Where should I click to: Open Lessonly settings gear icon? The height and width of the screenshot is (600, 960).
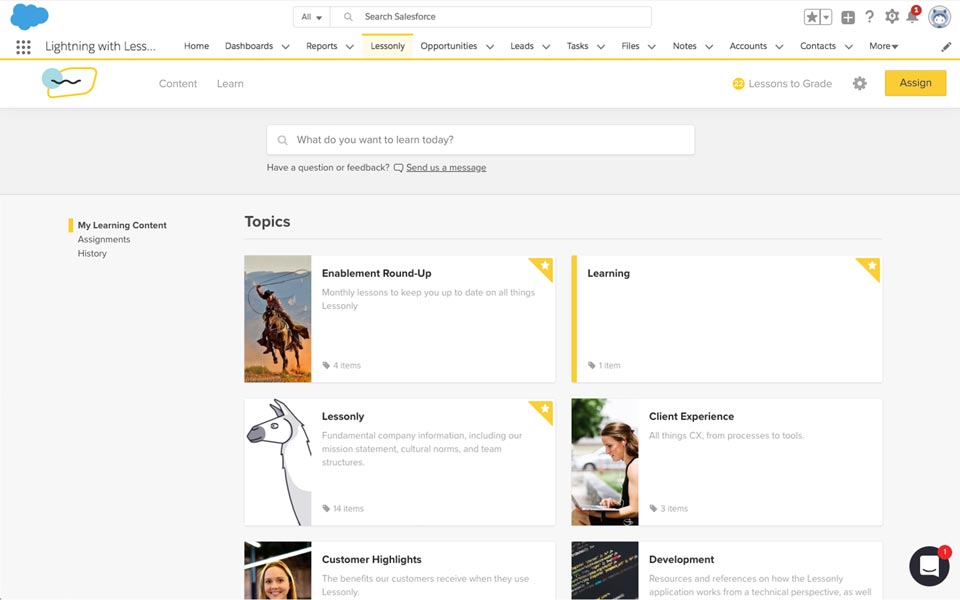(860, 83)
